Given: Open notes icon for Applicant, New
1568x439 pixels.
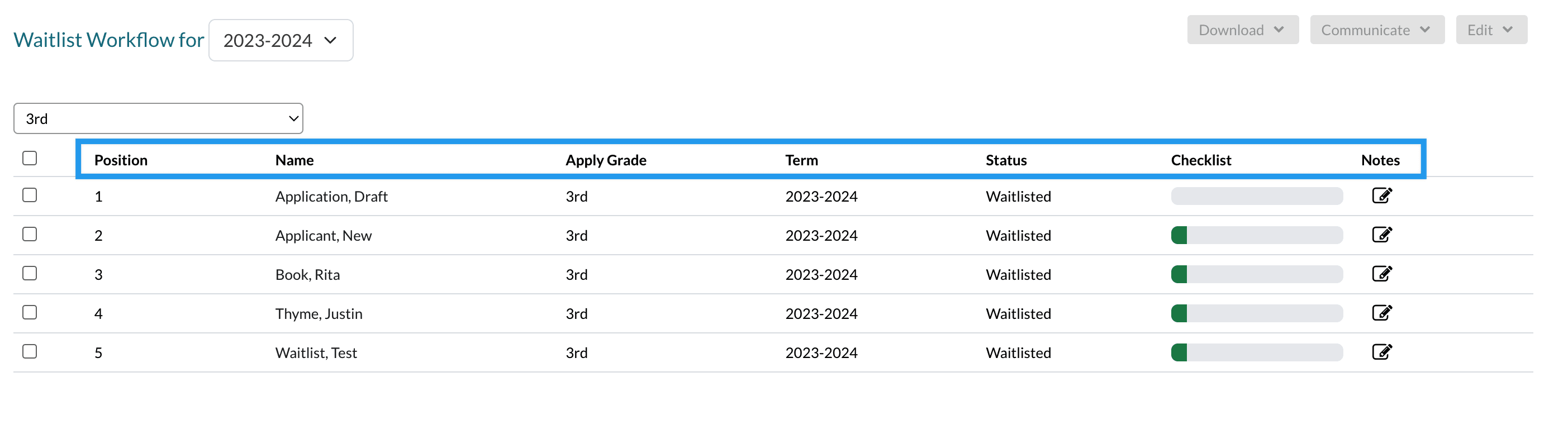Looking at the screenshot, I should click(x=1381, y=235).
